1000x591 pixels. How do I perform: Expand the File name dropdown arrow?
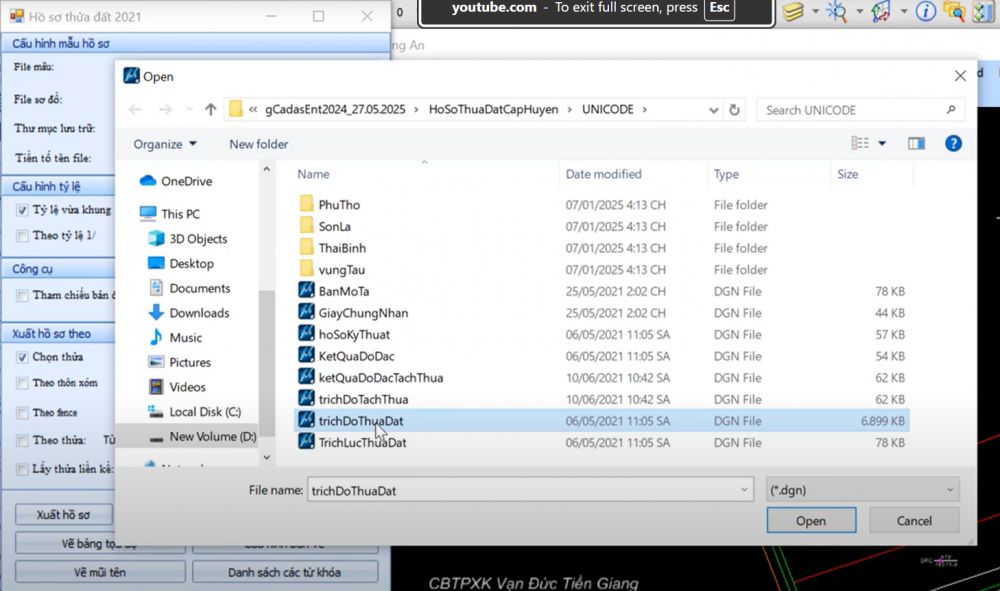(744, 490)
